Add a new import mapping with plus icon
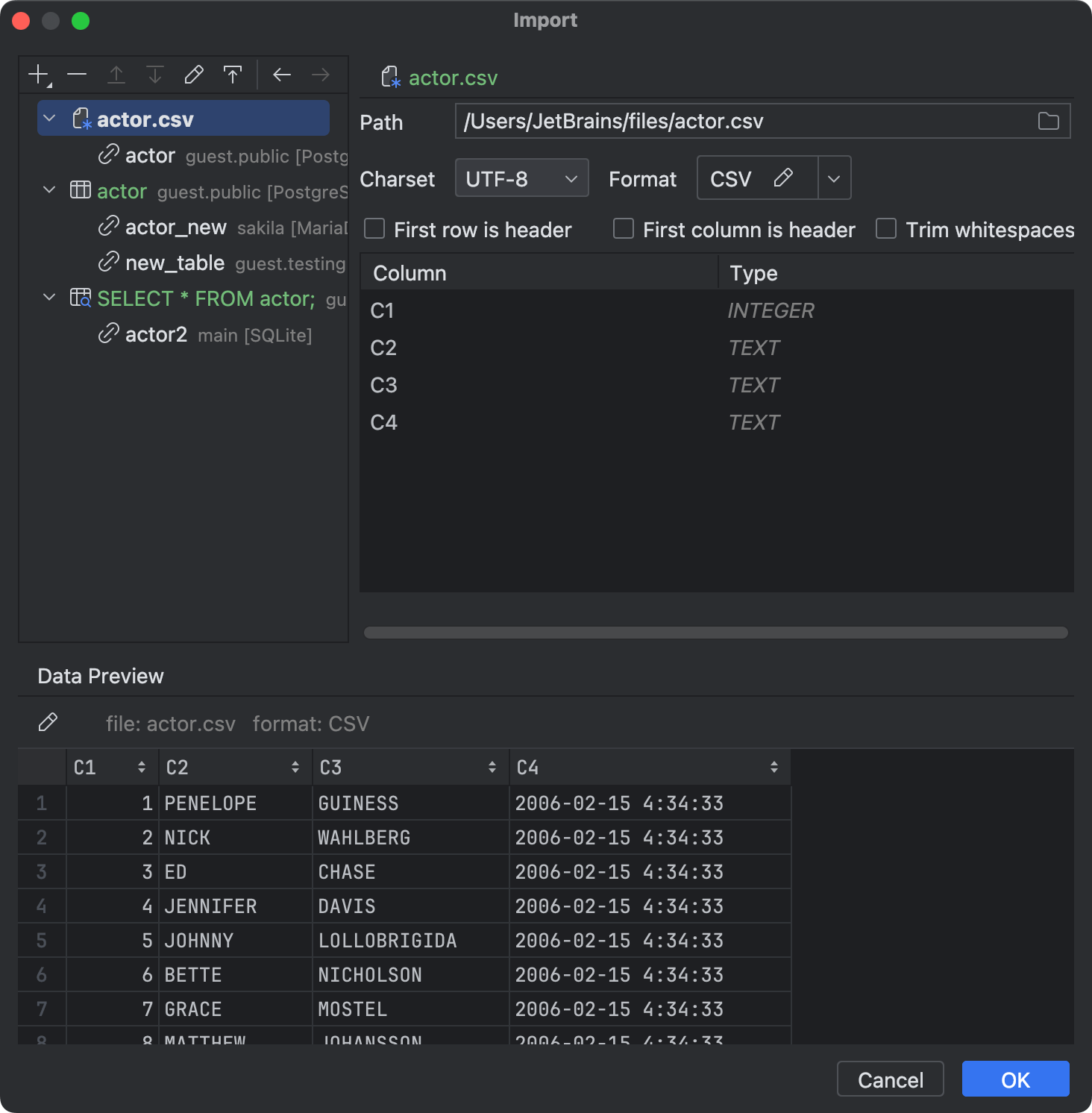The width and height of the screenshot is (1092, 1113). 37,74
